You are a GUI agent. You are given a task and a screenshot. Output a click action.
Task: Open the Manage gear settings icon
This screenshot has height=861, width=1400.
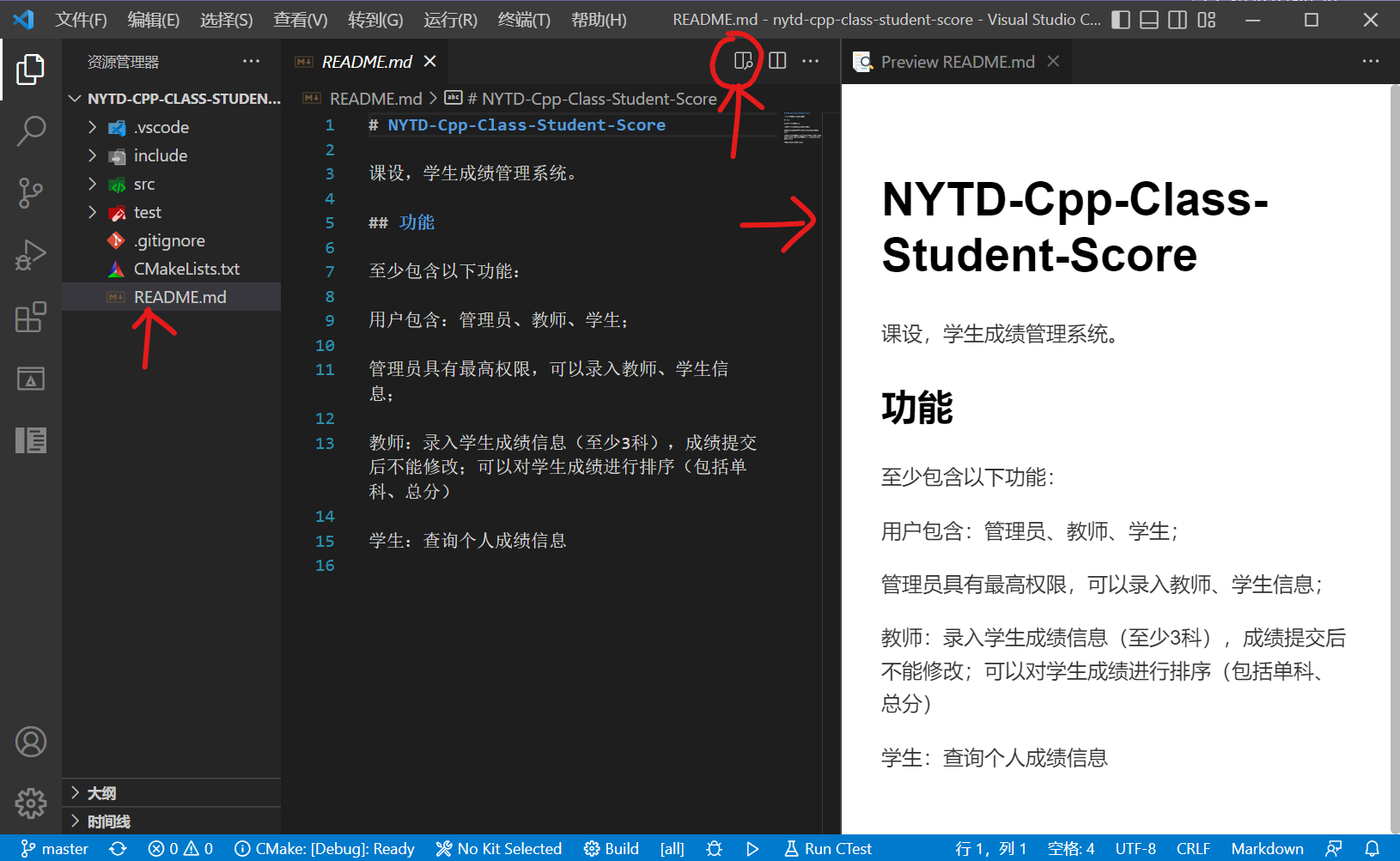coord(31,803)
